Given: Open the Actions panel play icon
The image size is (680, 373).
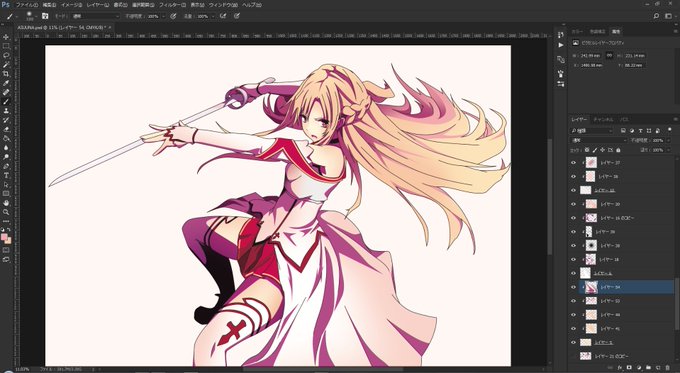Looking at the screenshot, I should click(561, 45).
